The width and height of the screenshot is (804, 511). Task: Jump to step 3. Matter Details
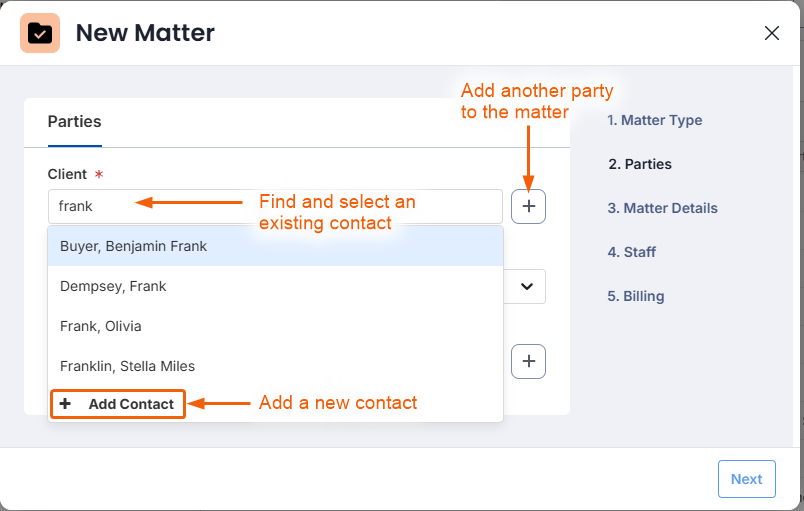tap(662, 208)
